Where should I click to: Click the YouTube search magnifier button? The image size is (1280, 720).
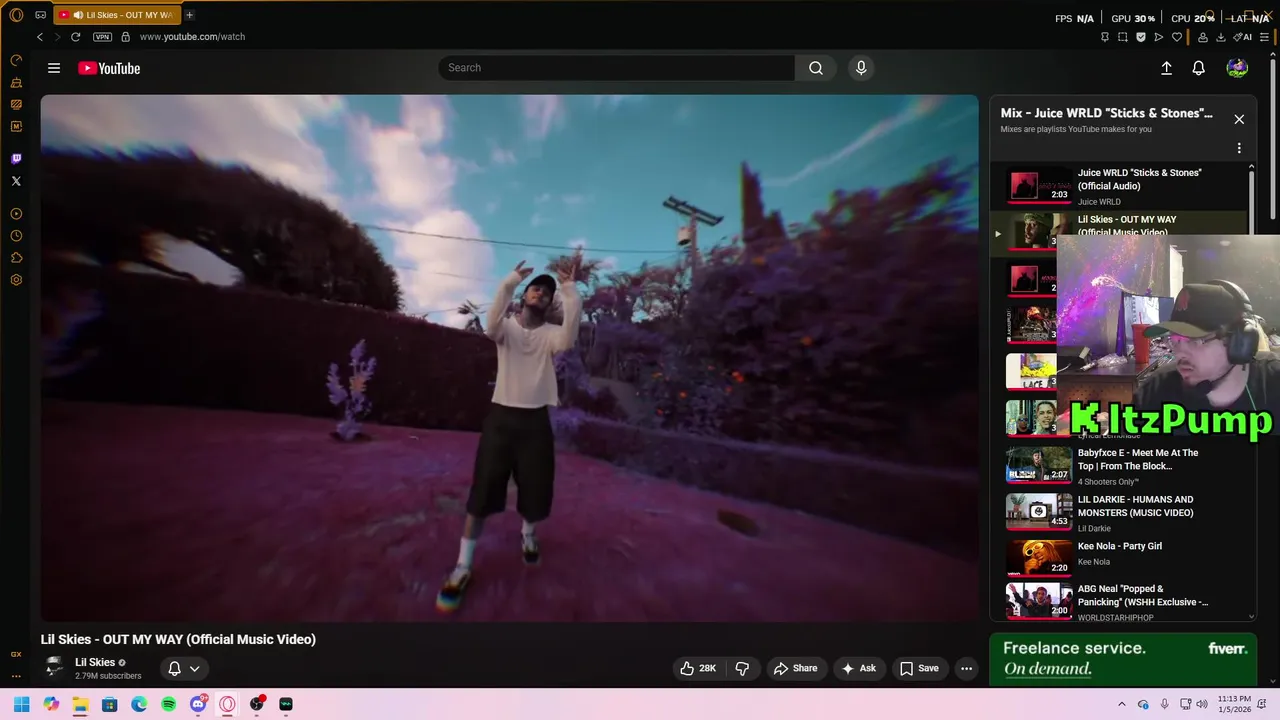pyautogui.click(x=816, y=68)
